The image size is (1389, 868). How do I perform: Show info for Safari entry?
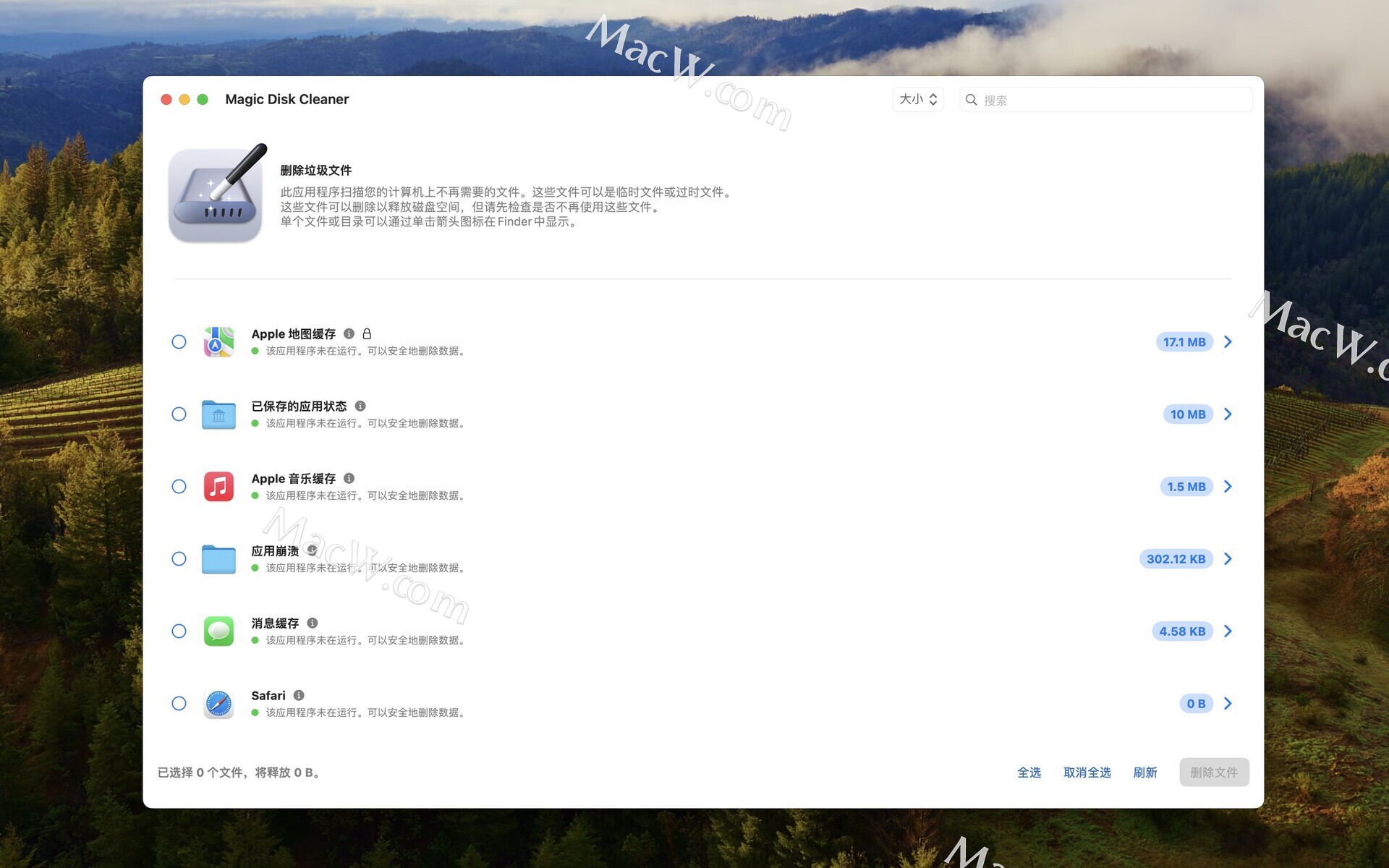point(299,695)
